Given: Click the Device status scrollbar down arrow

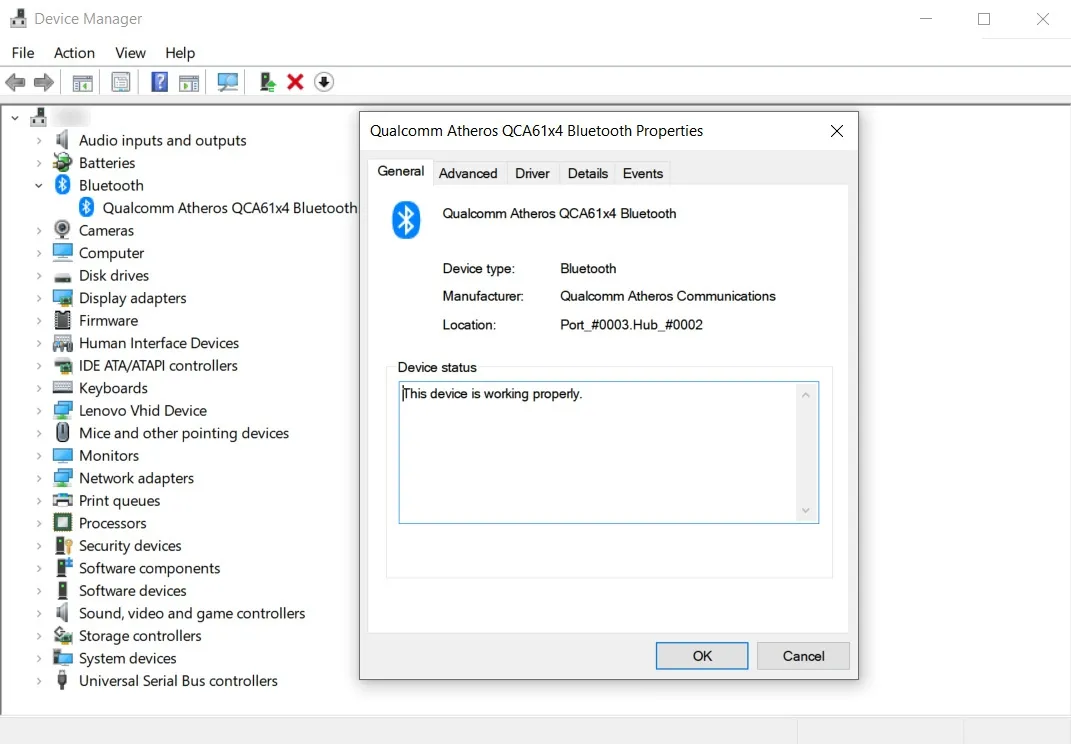Looking at the screenshot, I should [x=805, y=511].
